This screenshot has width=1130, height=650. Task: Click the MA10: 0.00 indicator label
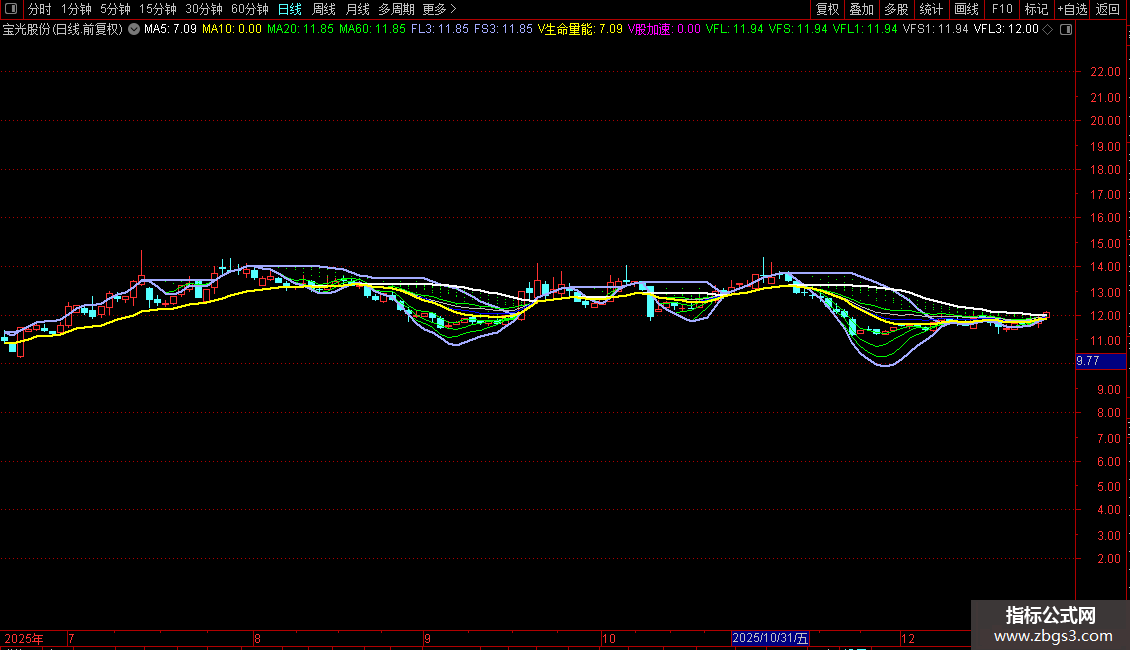(x=232, y=30)
